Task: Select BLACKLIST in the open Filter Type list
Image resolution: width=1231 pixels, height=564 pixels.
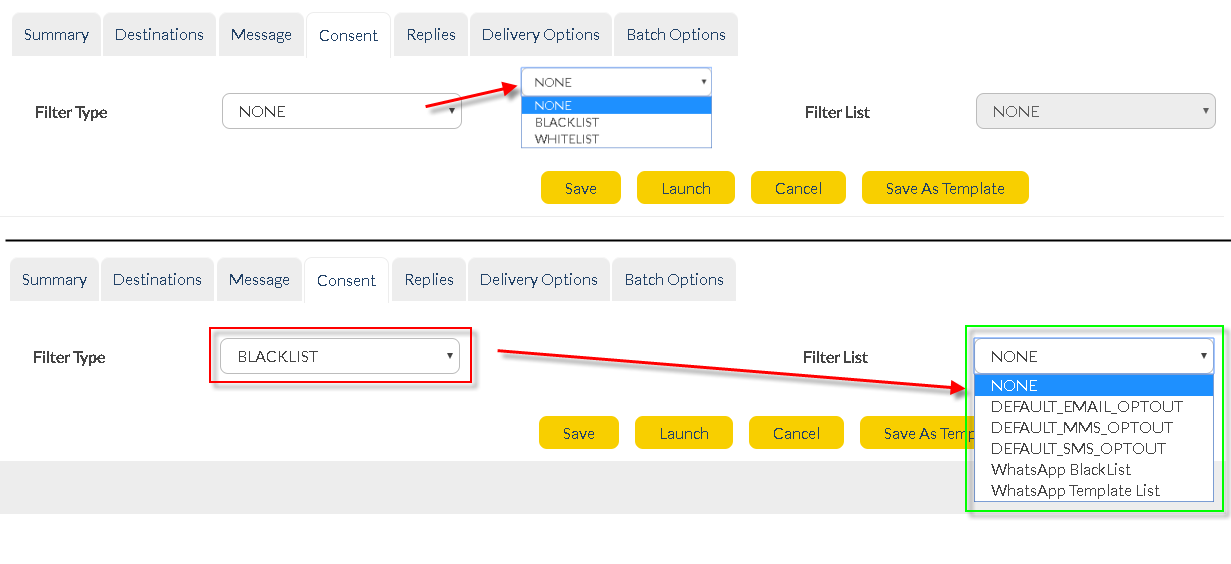Action: pos(567,122)
